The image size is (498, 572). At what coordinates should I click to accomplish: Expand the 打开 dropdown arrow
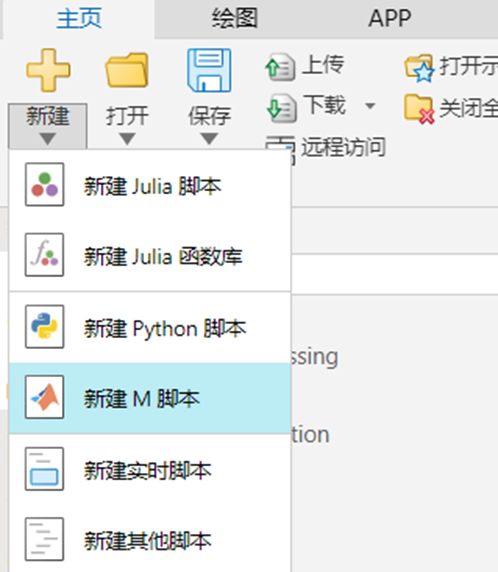tap(127, 139)
